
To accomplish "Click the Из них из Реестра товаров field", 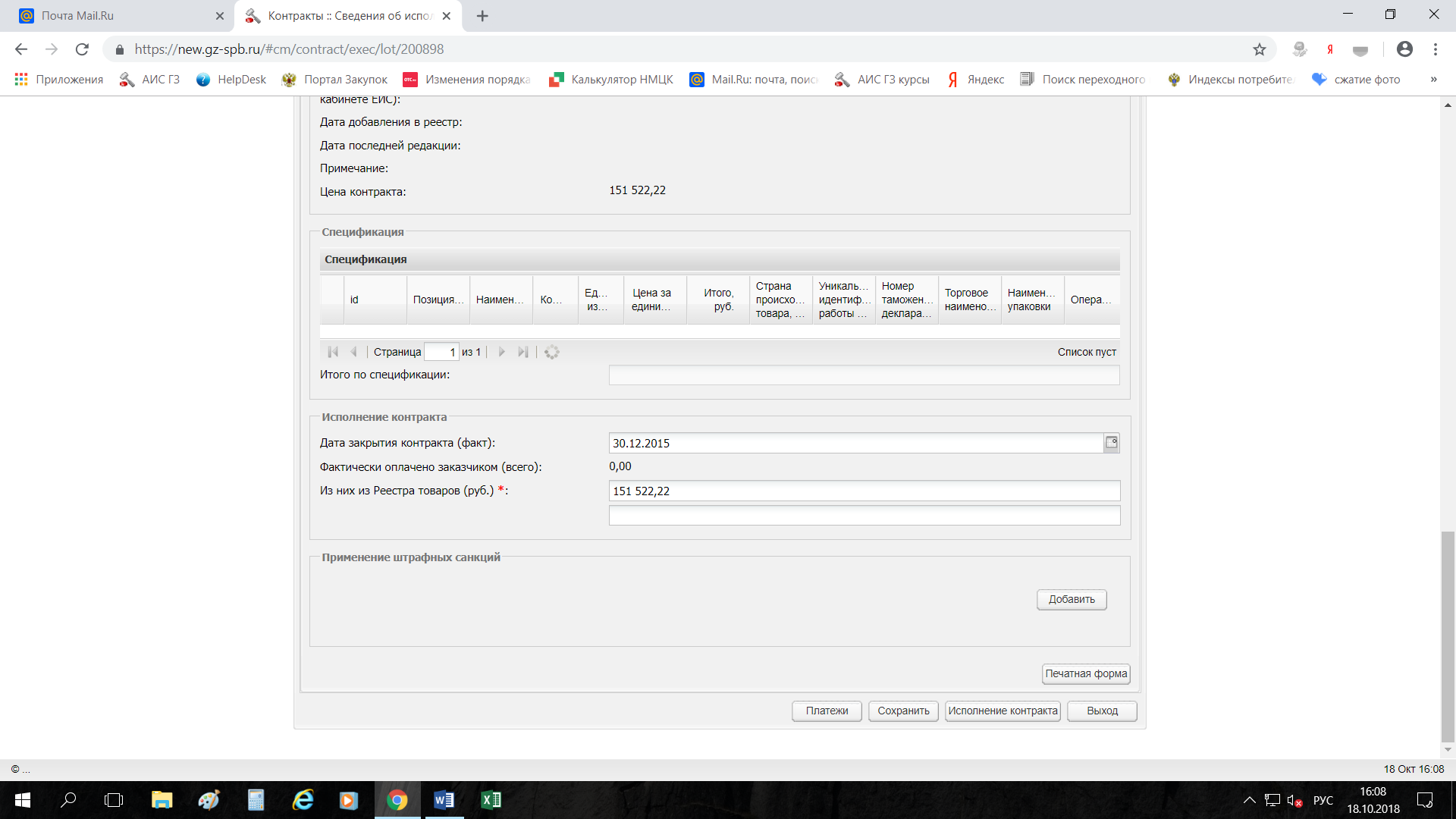I will tap(864, 491).
